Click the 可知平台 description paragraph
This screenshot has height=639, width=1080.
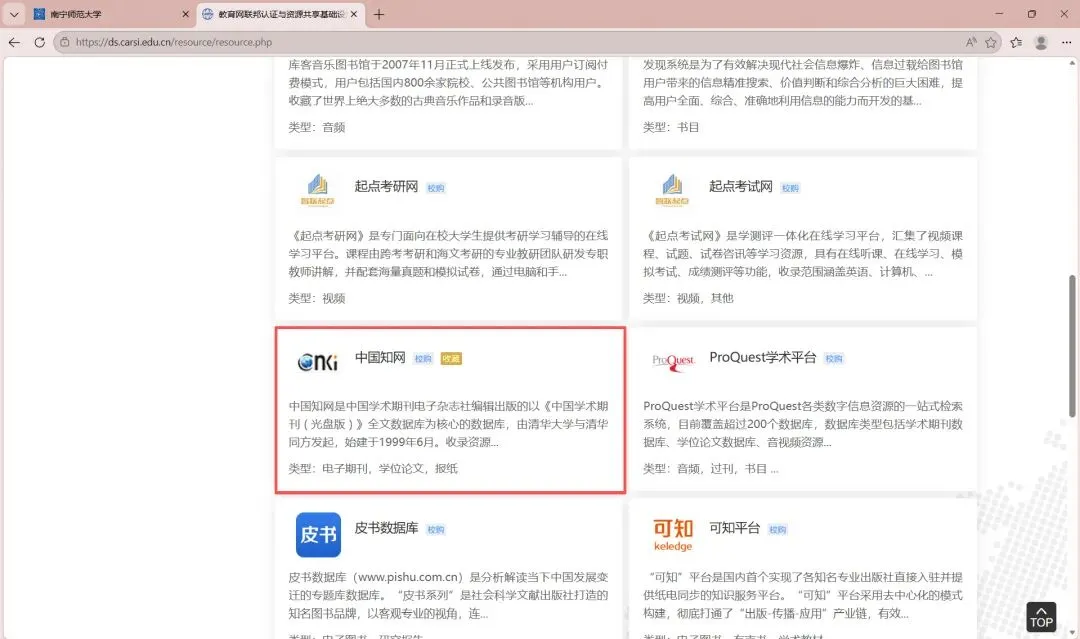click(803, 595)
